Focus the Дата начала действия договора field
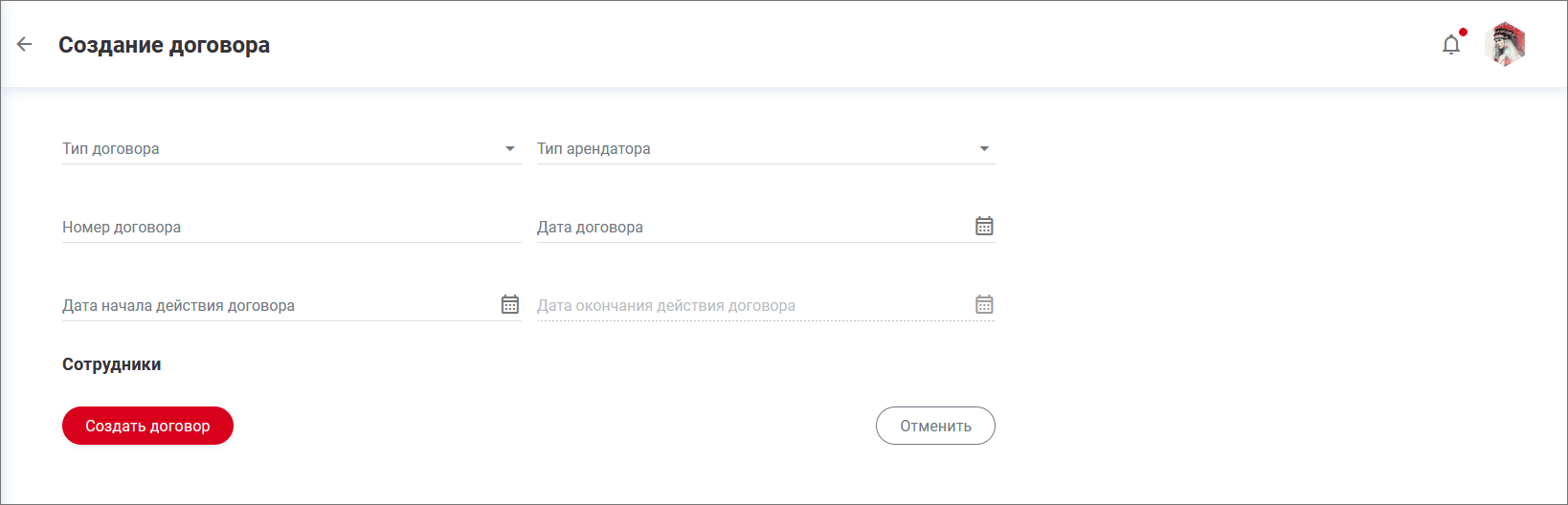 (x=278, y=306)
